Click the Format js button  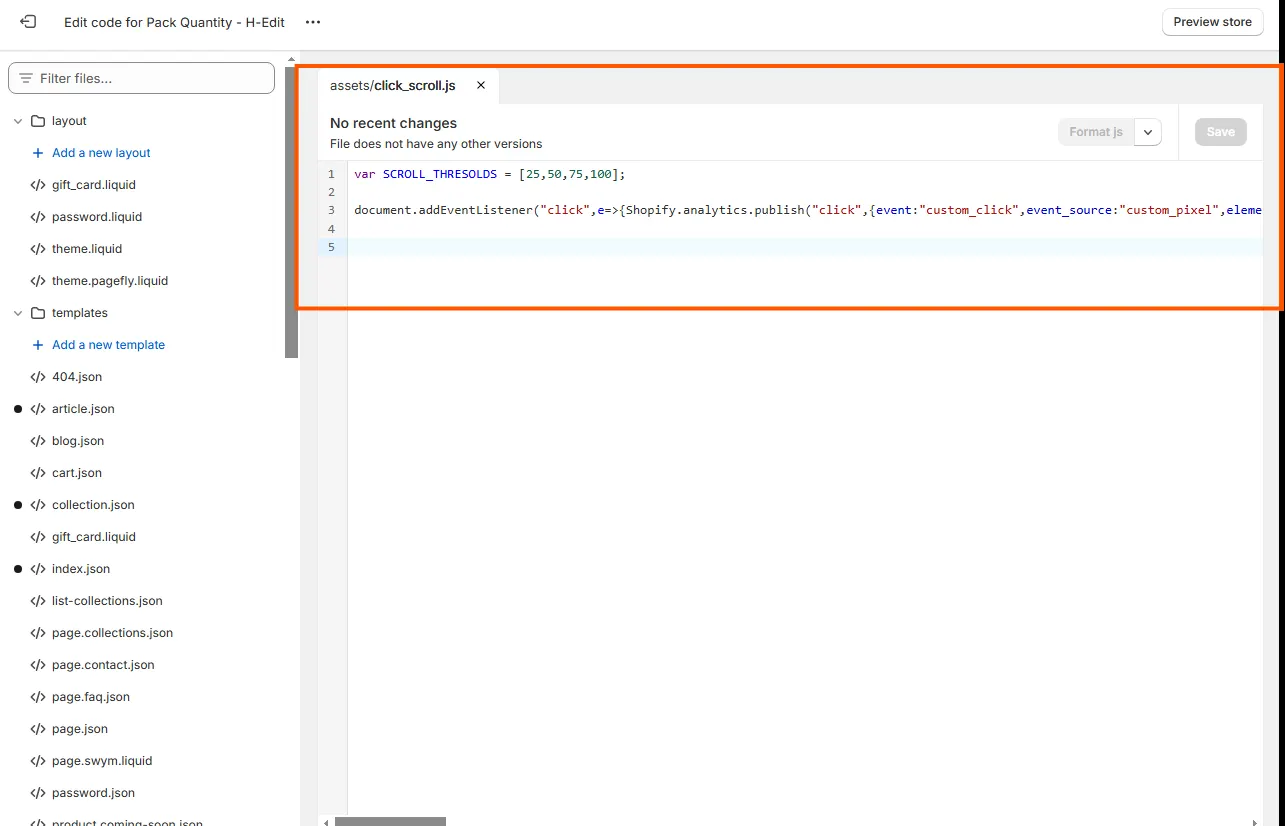(x=1096, y=132)
